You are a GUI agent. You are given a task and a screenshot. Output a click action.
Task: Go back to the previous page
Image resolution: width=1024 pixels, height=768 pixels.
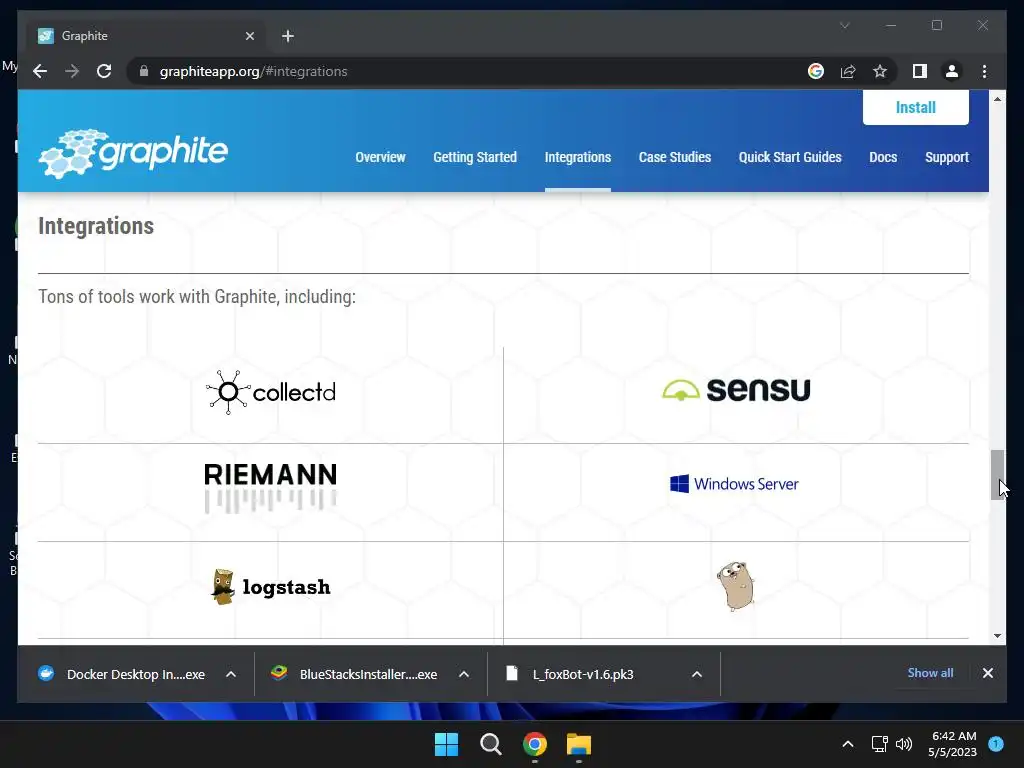(40, 71)
